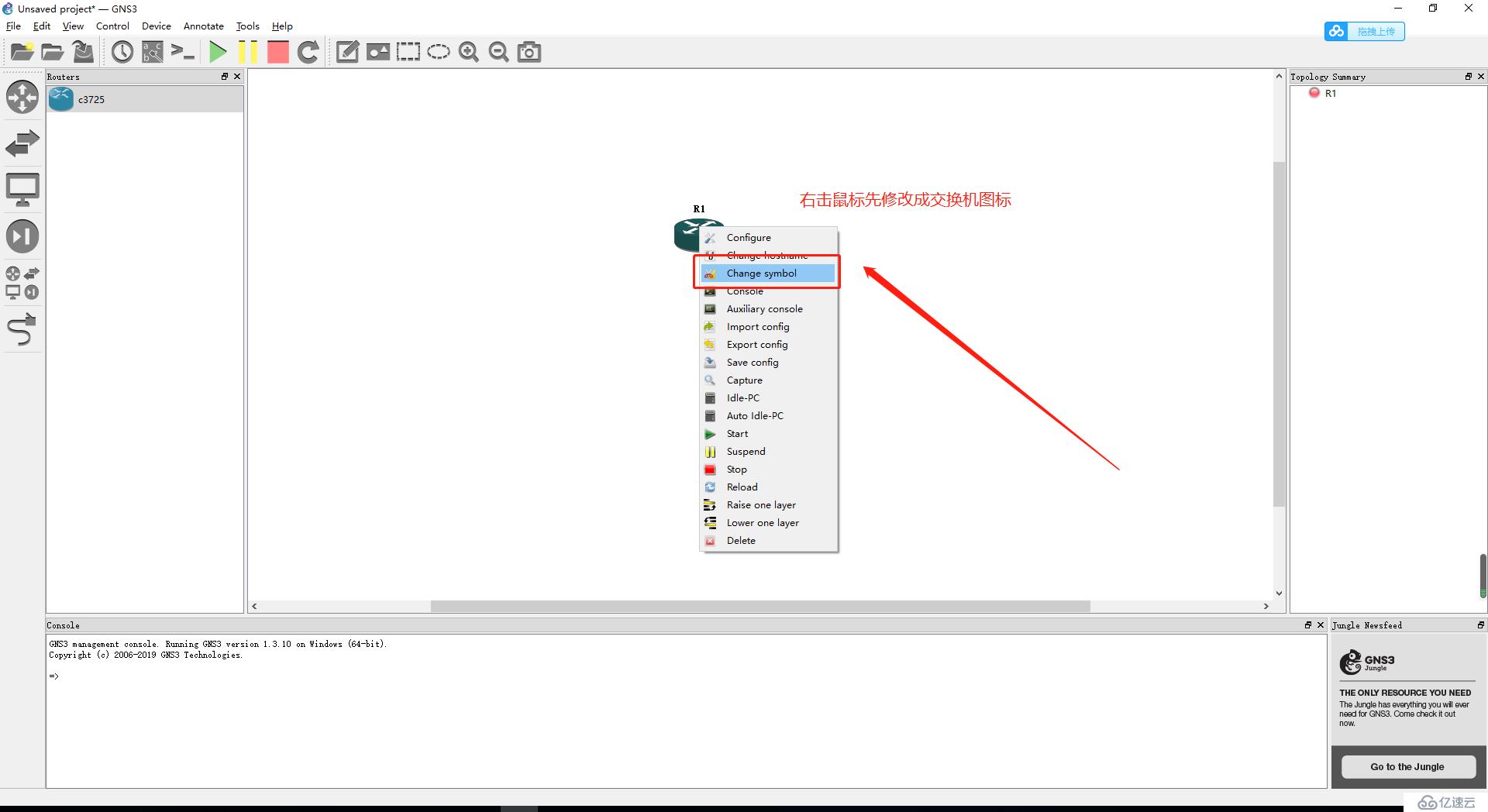The image size is (1488, 812).
Task: Reload all devices toolbar icon
Action: click(308, 52)
